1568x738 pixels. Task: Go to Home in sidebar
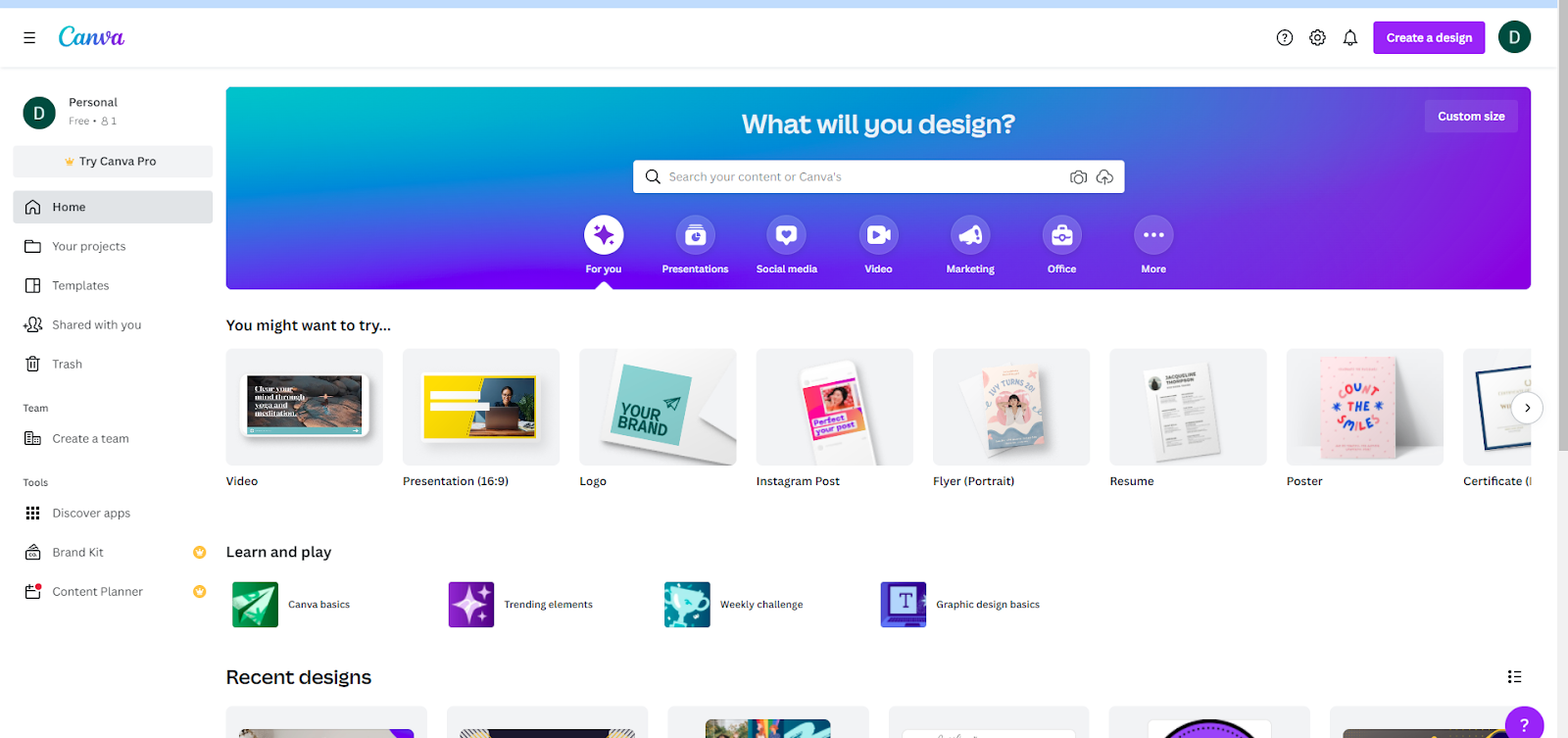click(113, 207)
